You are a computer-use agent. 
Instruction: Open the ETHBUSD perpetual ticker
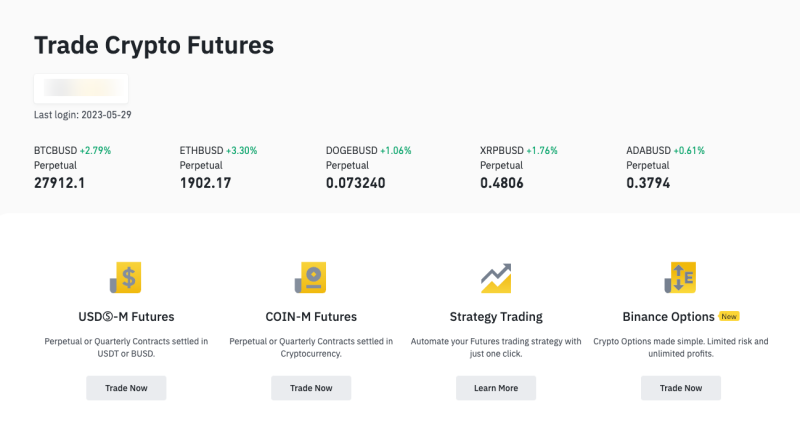218,167
